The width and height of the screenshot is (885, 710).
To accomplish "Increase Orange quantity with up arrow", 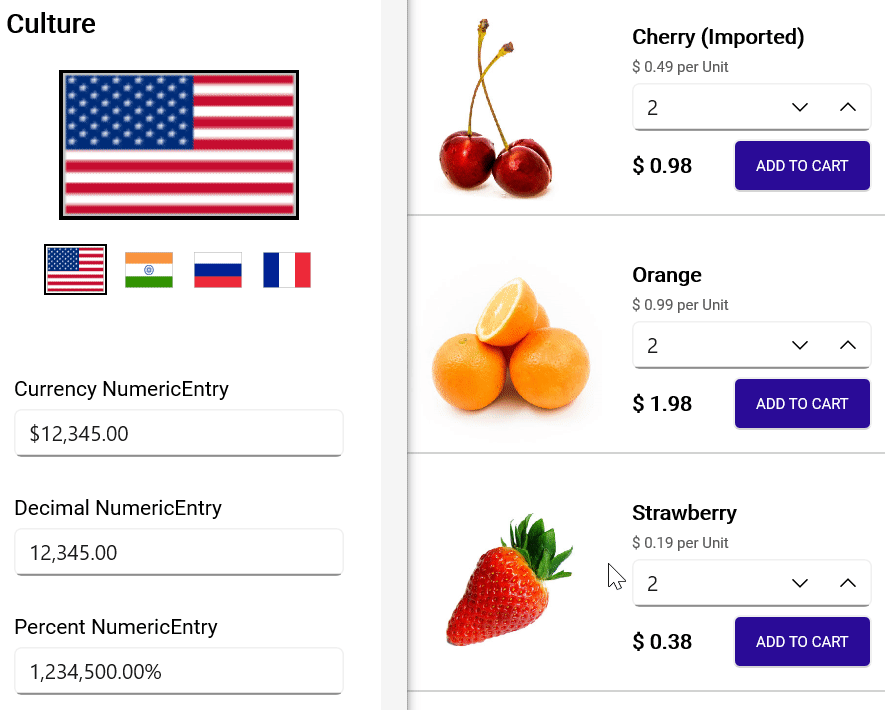I will point(847,346).
